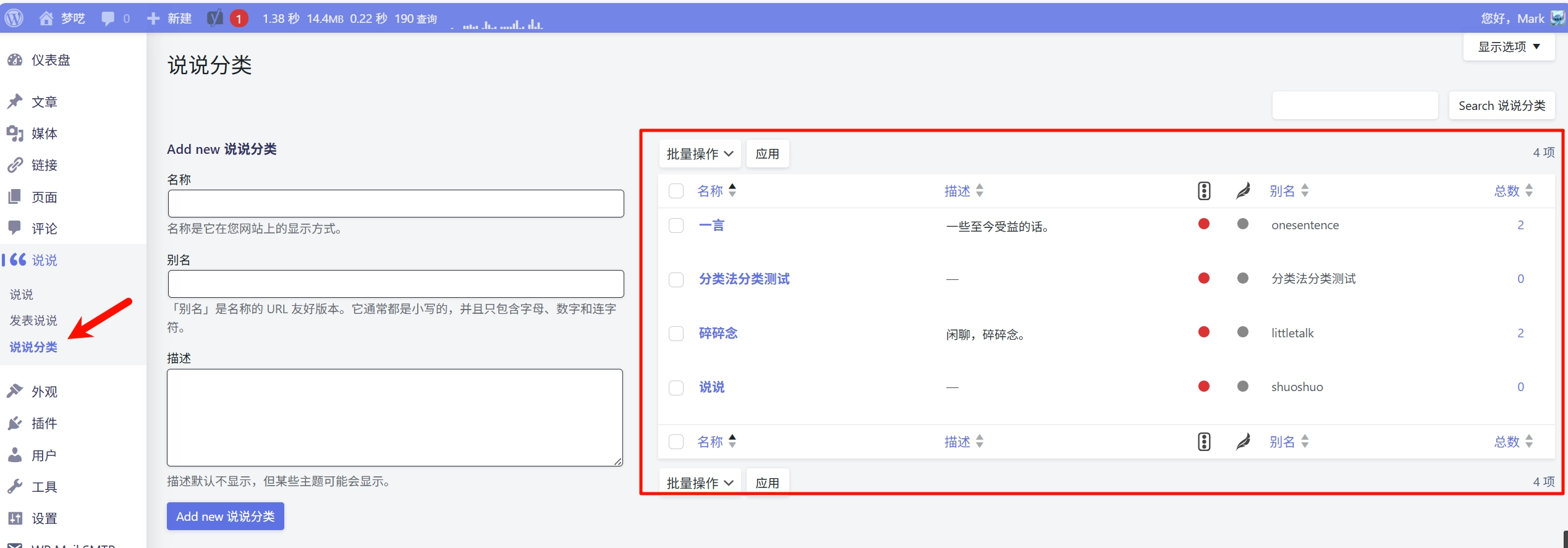The image size is (1568, 548).
Task: Open 工具 tools wrench icon
Action: click(15, 486)
